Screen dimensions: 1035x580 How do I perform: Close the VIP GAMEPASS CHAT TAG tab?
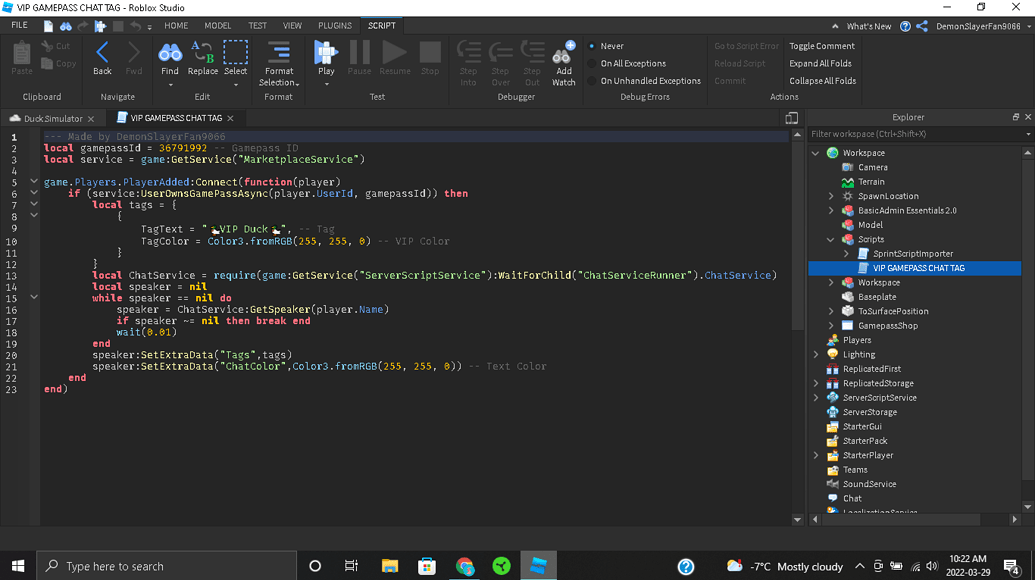pyautogui.click(x=230, y=118)
